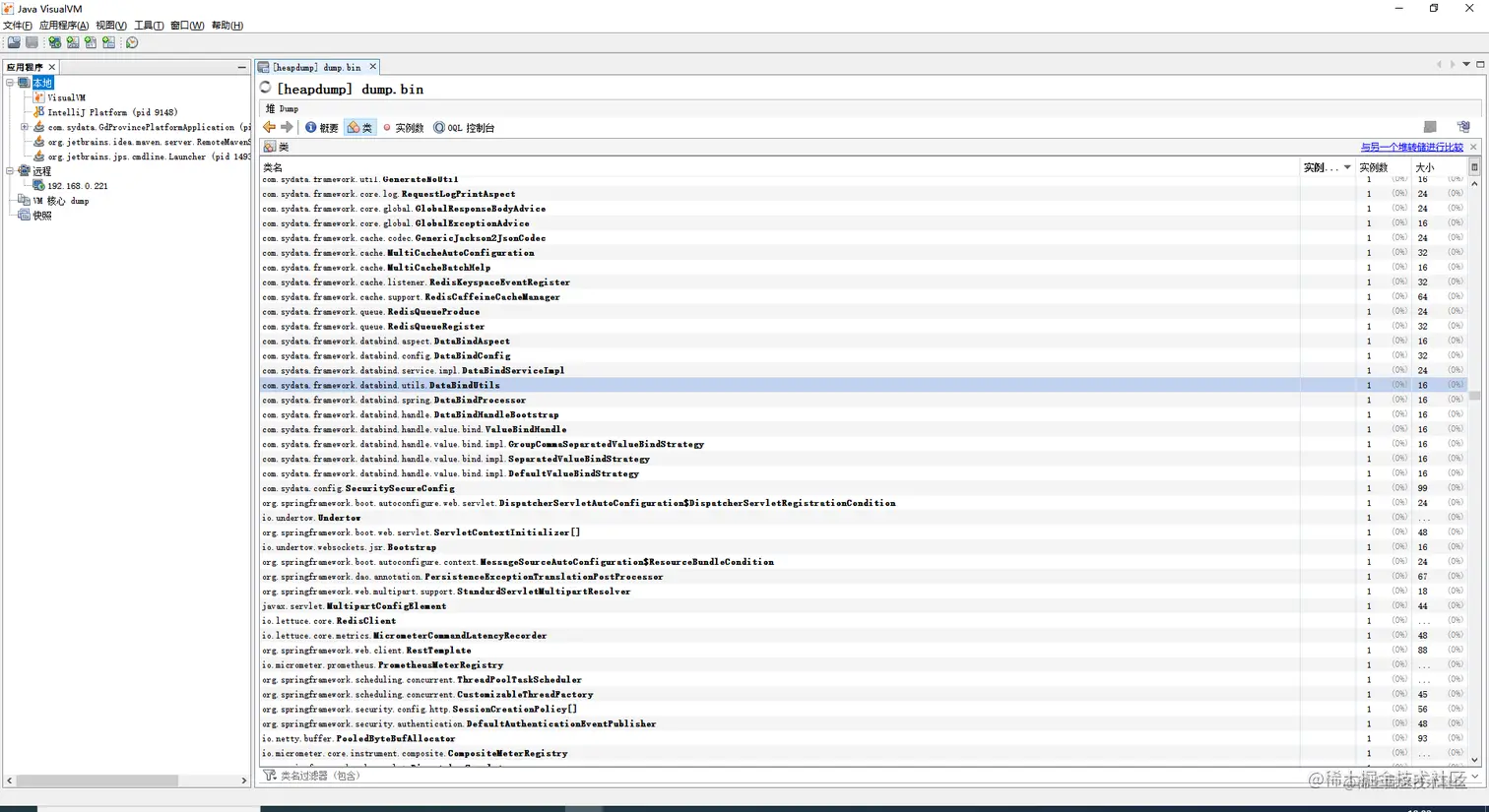Maximize the editor window with the square icon
Screen dimensions: 1489x812
tap(1480, 65)
